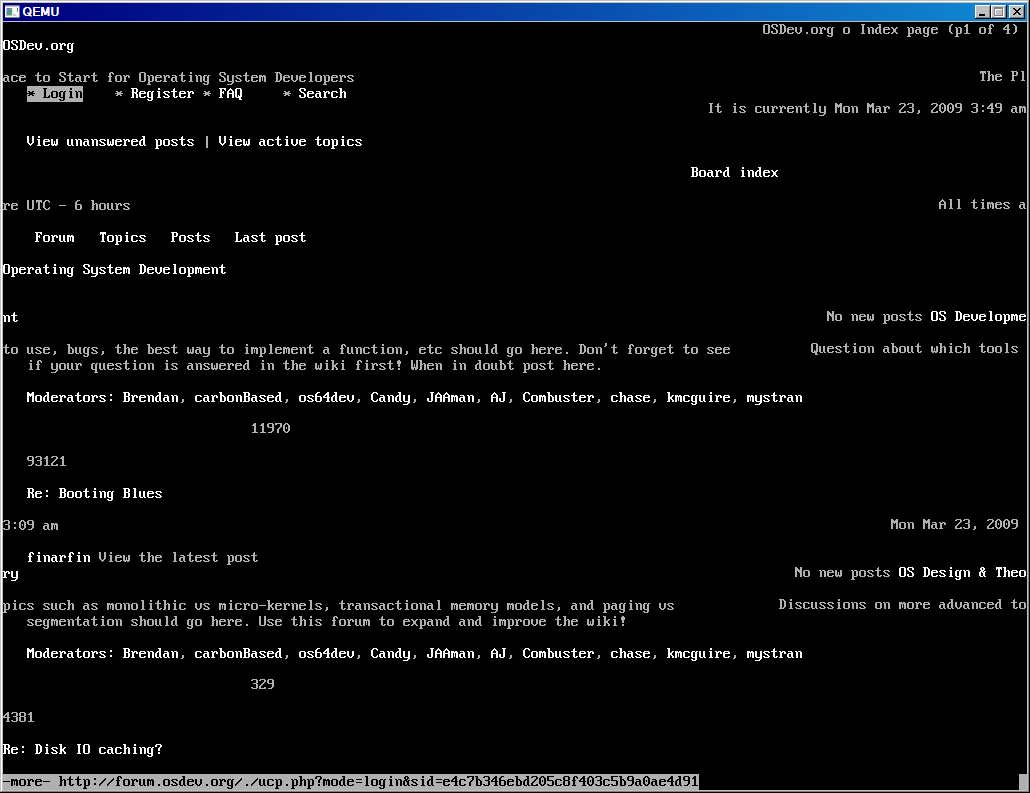Open the 'Operating System Development' category
The image size is (1030, 793).
(x=114, y=269)
